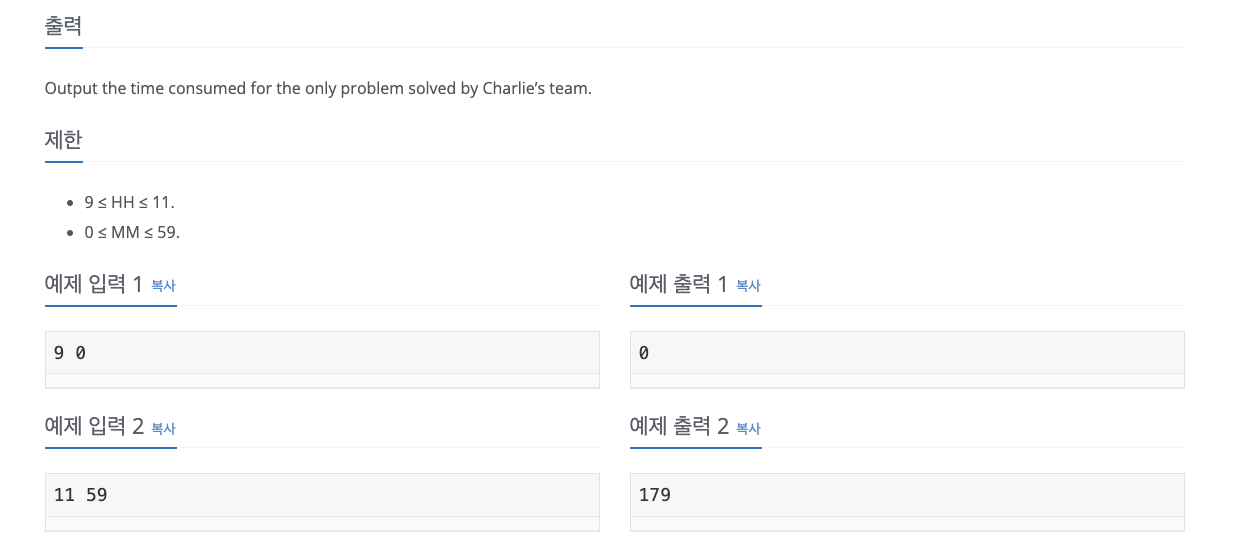Viewport: 1244px width, 554px height.
Task: Copy sample output 1 via 복사 link
Action: [748, 285]
